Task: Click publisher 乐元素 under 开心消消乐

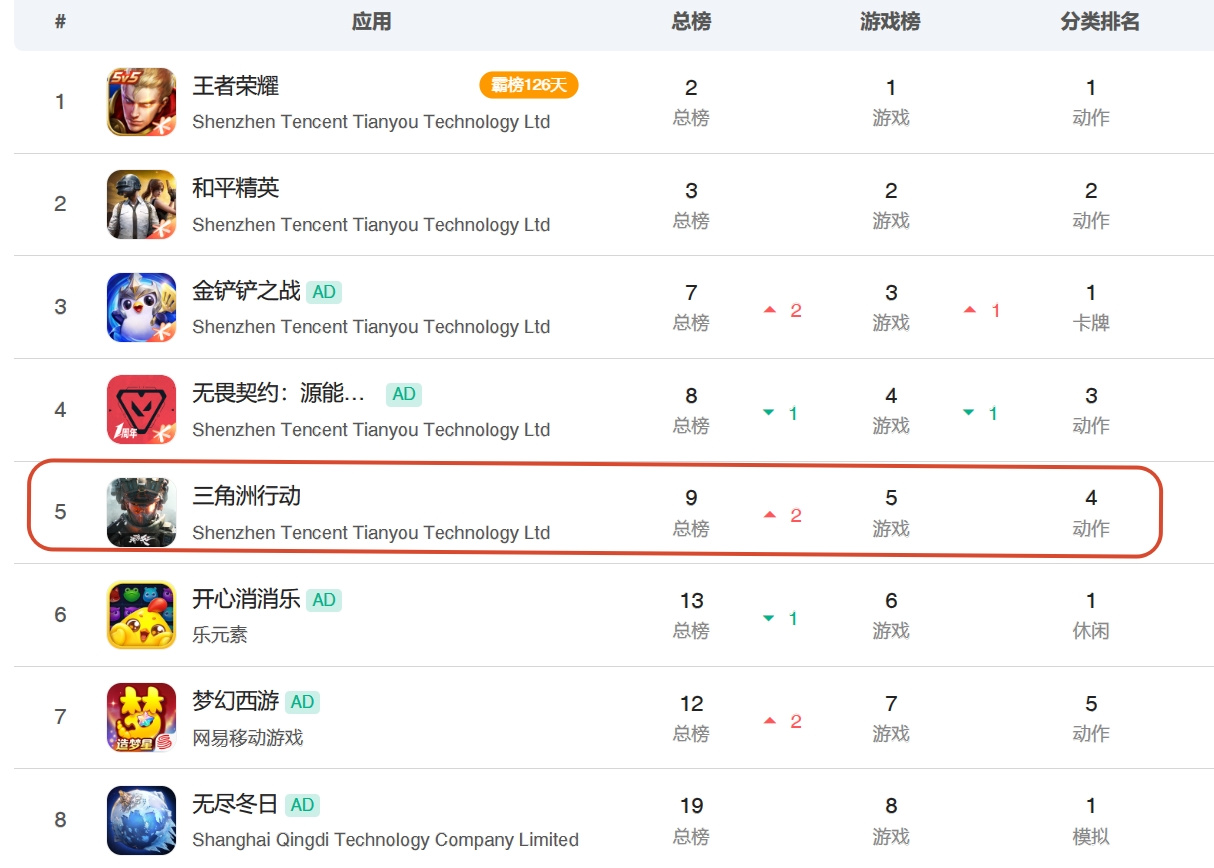Action: 220,635
